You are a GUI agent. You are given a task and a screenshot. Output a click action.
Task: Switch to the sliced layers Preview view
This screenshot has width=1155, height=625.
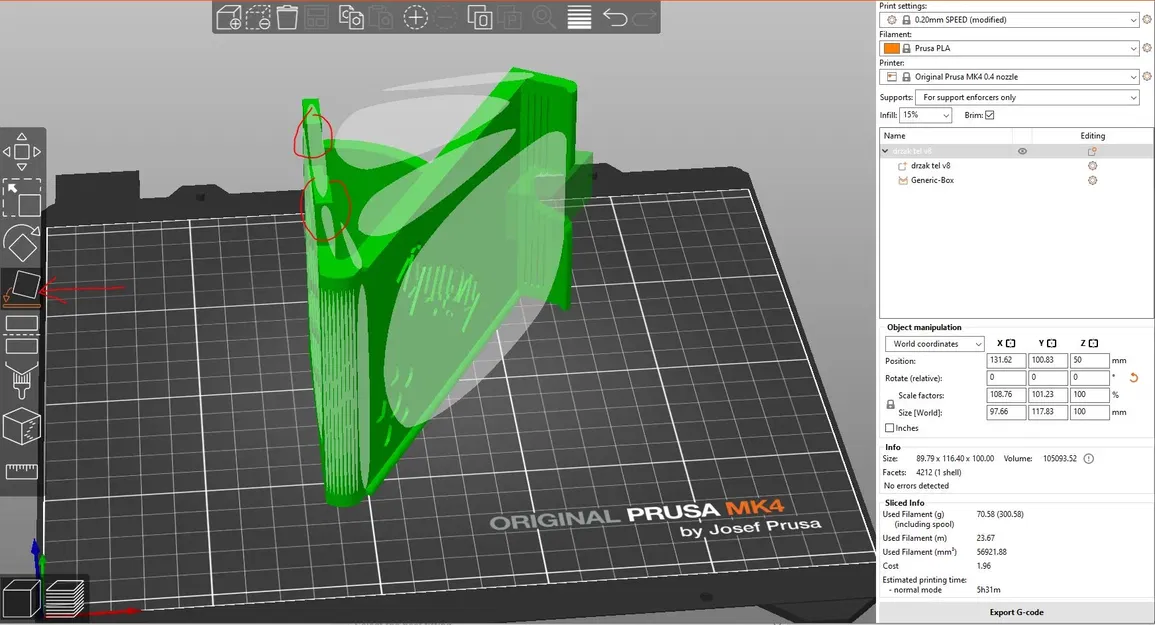(x=65, y=598)
